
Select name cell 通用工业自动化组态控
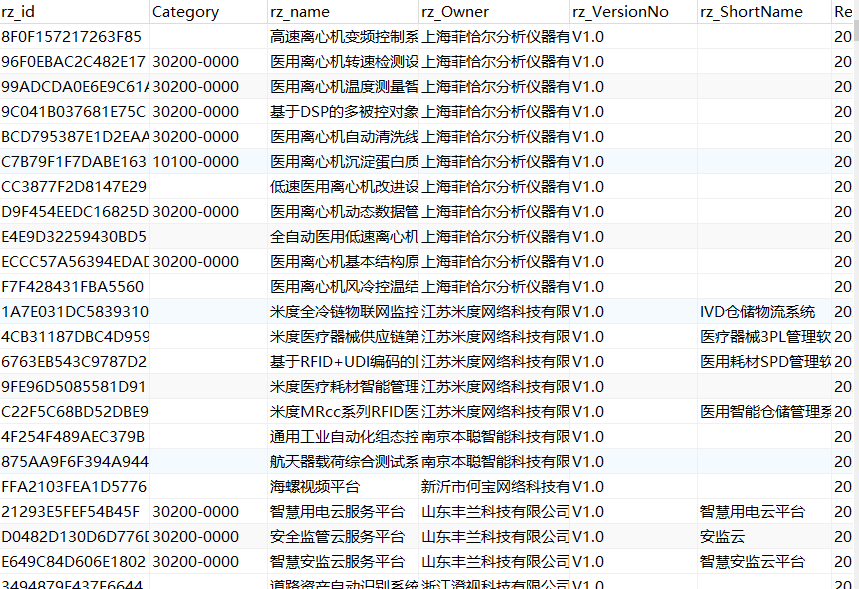click(x=343, y=437)
